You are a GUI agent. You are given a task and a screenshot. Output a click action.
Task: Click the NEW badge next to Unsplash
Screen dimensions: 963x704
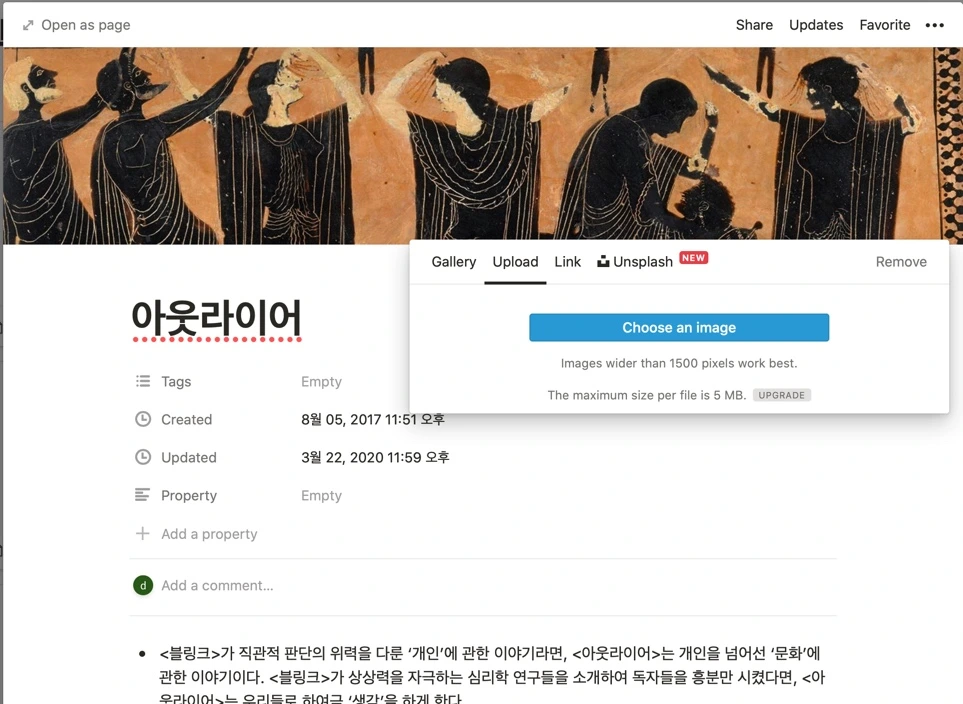click(x=693, y=258)
